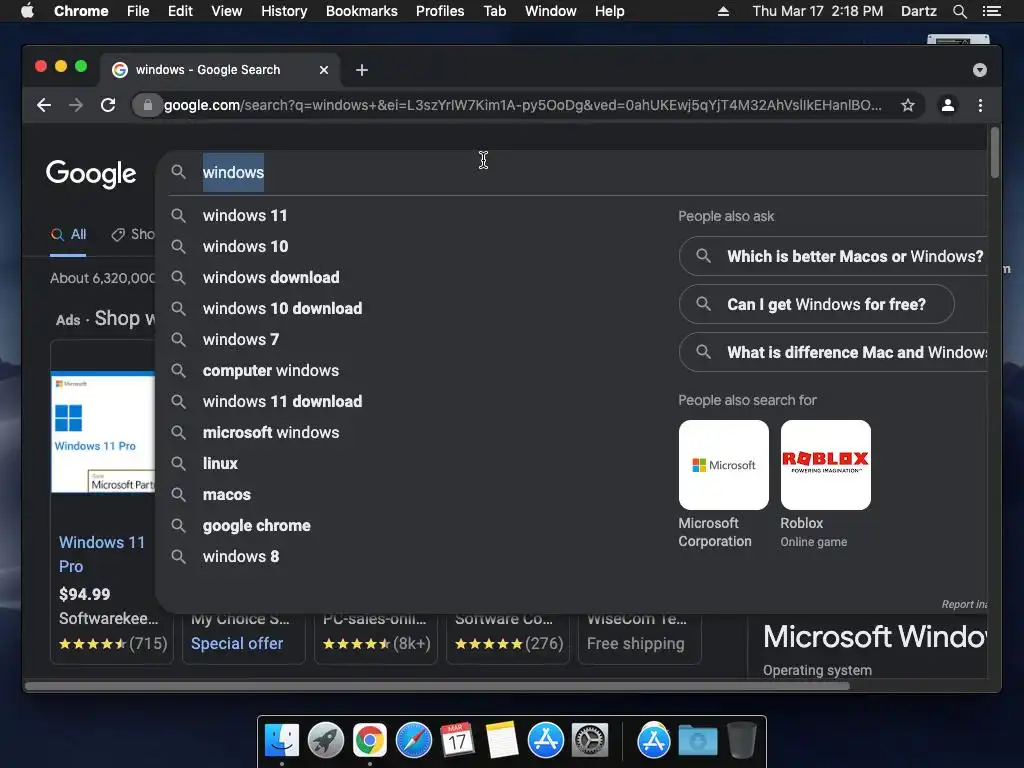This screenshot has width=1024, height=768.
Task: Click the magnifier icon in the search box
Action: pos(178,172)
